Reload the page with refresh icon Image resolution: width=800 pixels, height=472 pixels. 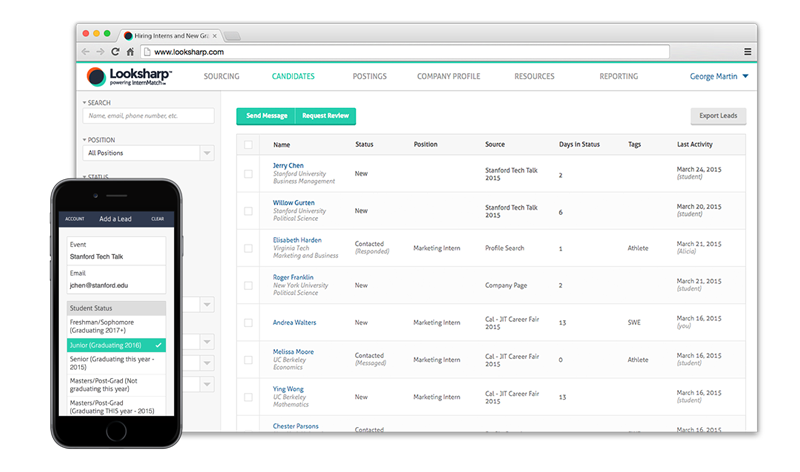click(x=115, y=52)
